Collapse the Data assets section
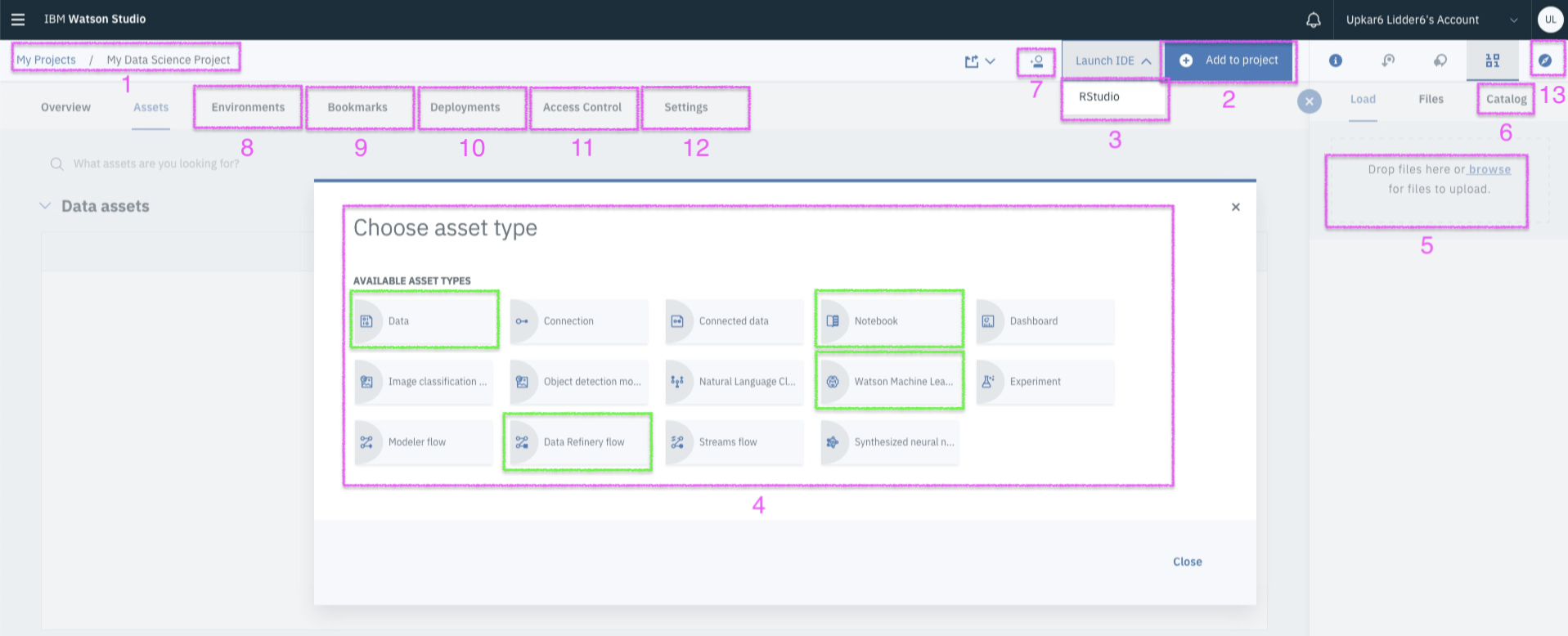The image size is (1568, 636). click(x=45, y=206)
